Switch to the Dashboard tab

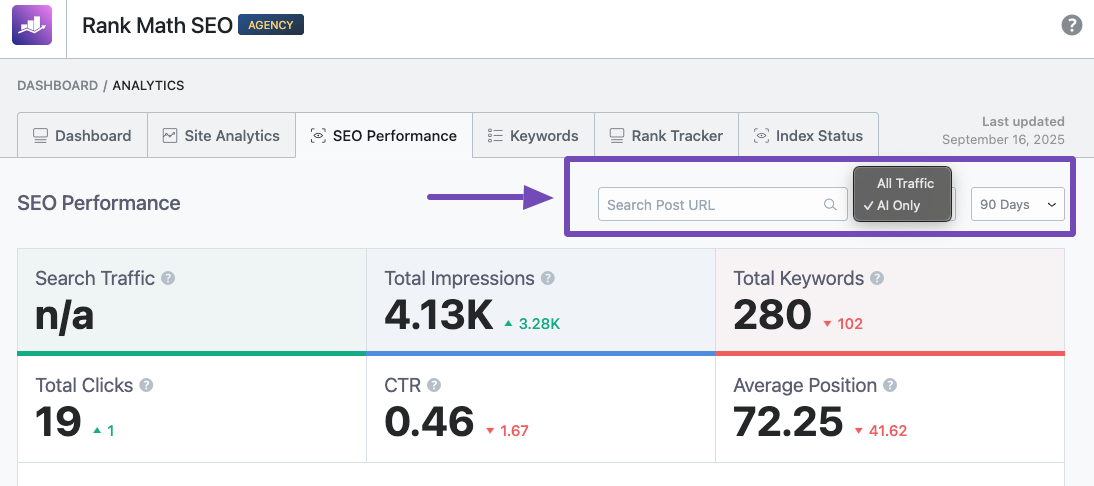[x=82, y=136]
